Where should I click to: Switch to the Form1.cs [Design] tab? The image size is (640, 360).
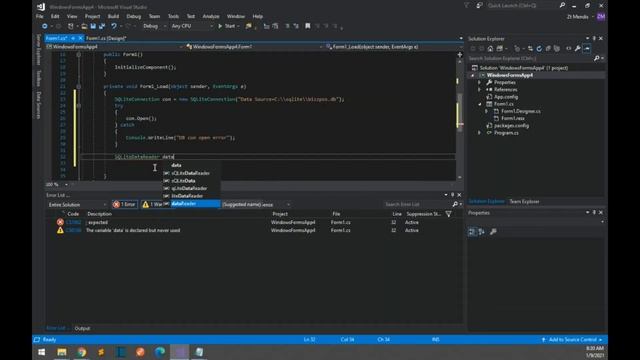click(x=106, y=38)
